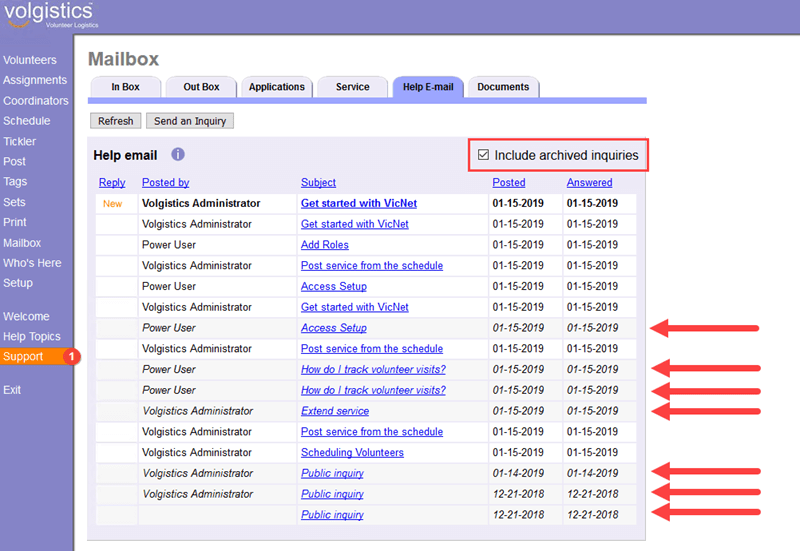Click the 01-14-2019 Answered date cell

[592, 473]
